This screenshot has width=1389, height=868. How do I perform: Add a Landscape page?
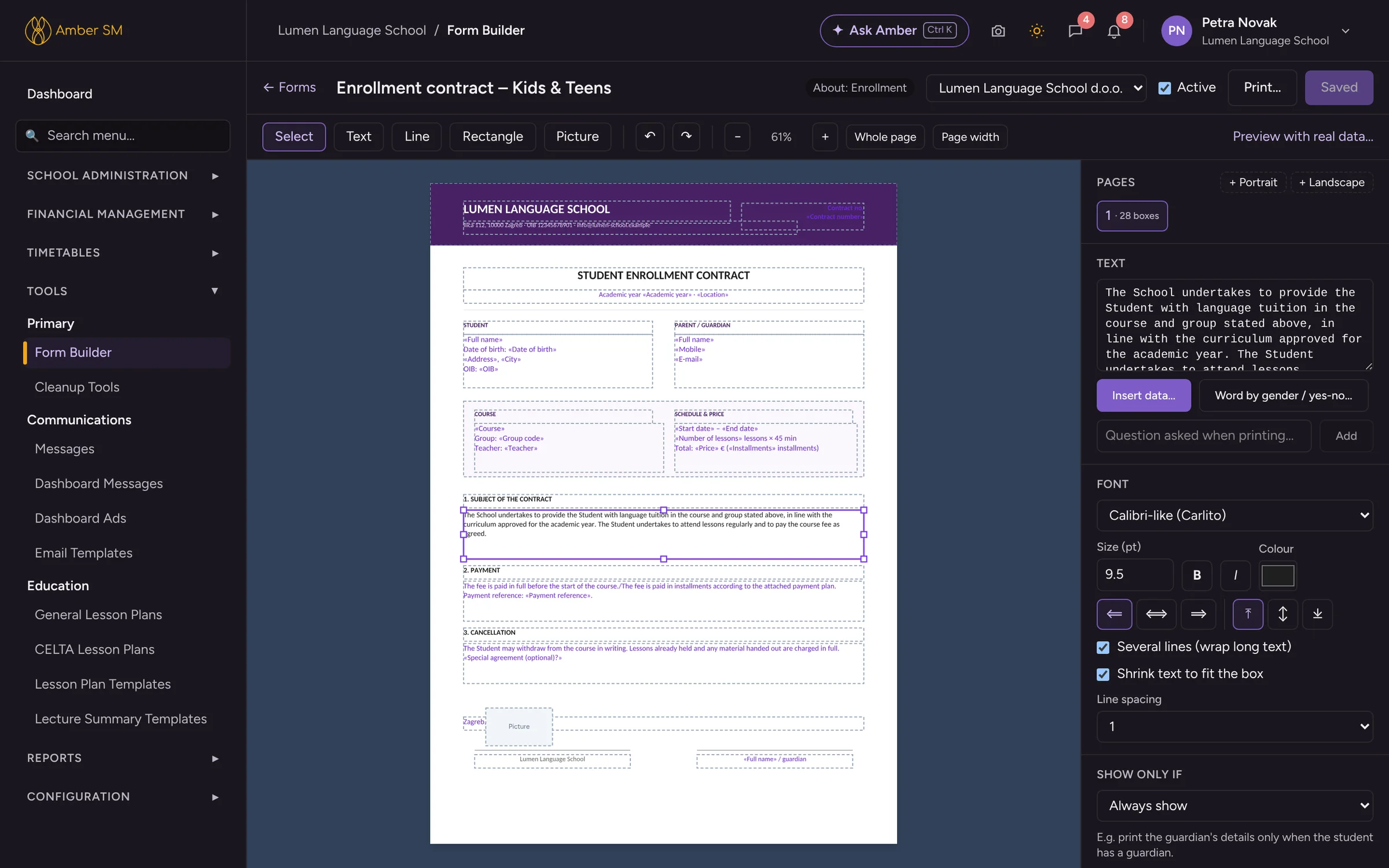[1332, 183]
